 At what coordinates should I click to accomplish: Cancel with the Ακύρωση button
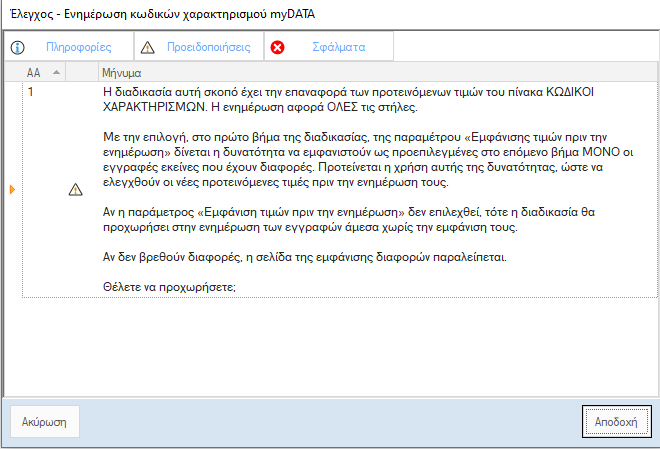tap(45, 422)
